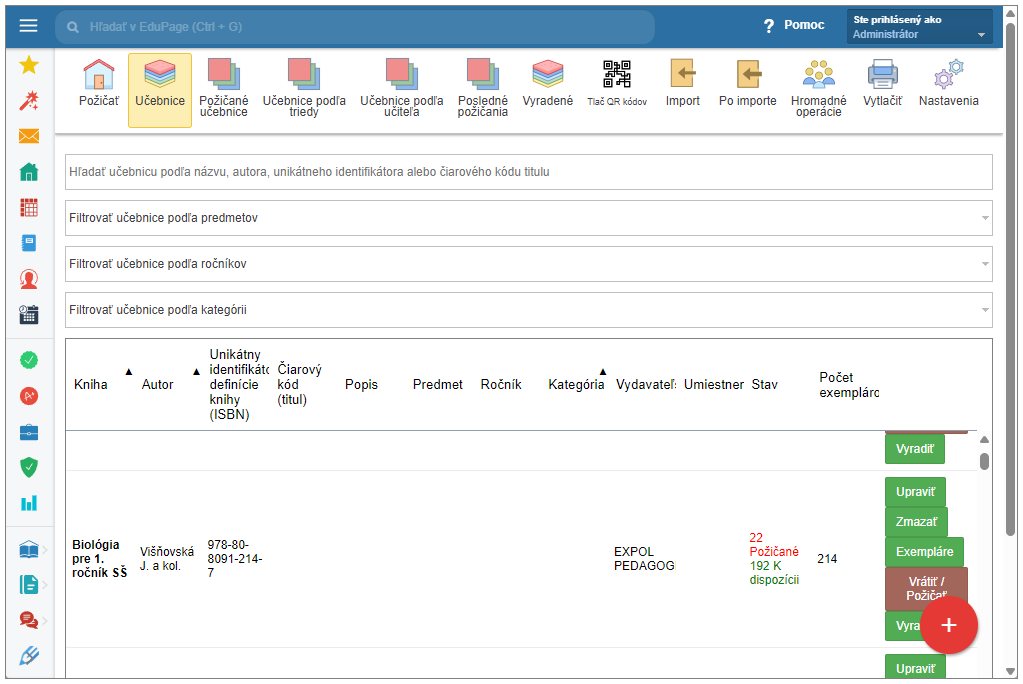Click Exempláre button for Biológia
Viewport: 1023px width, 684px height.
[x=924, y=551]
